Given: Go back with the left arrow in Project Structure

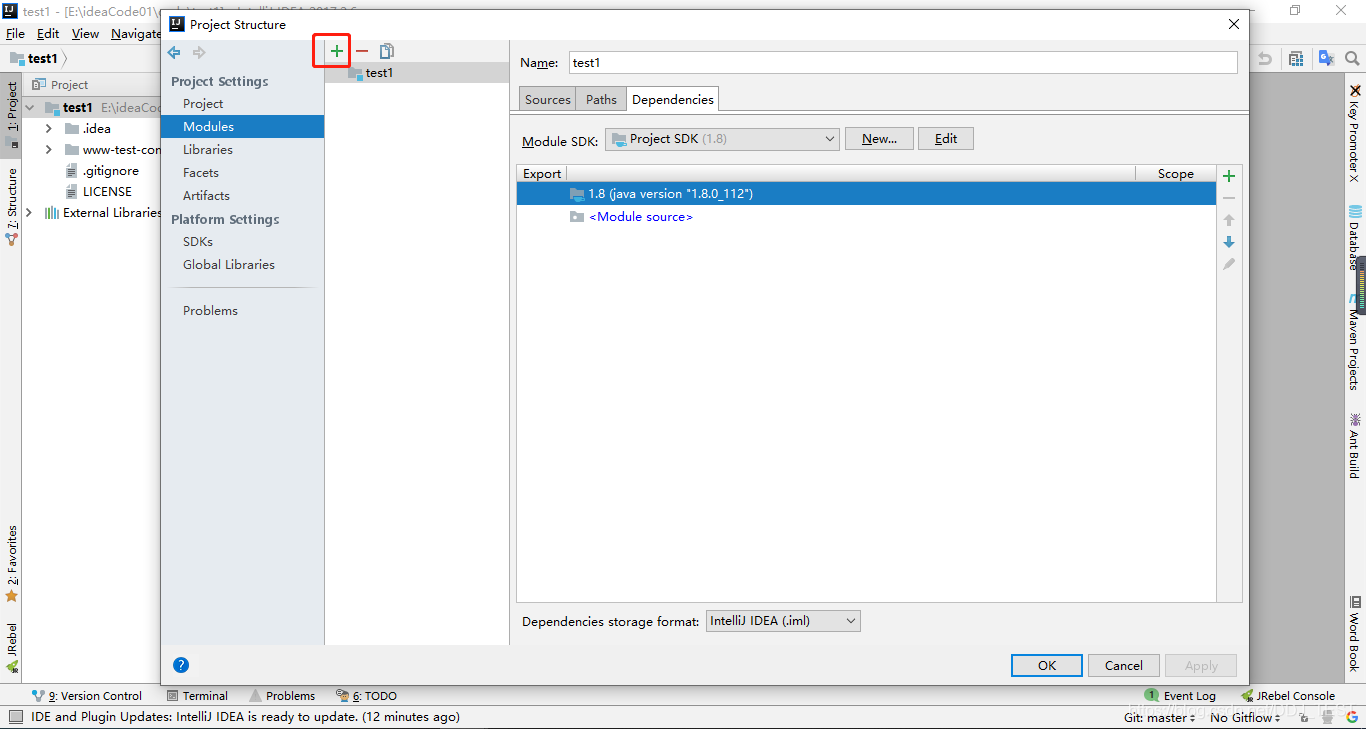Looking at the screenshot, I should [174, 52].
